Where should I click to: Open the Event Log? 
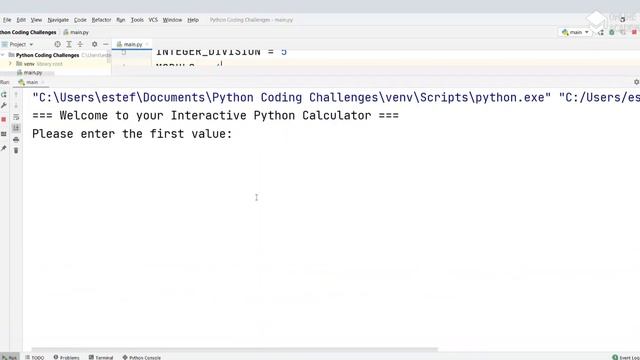pos(626,357)
